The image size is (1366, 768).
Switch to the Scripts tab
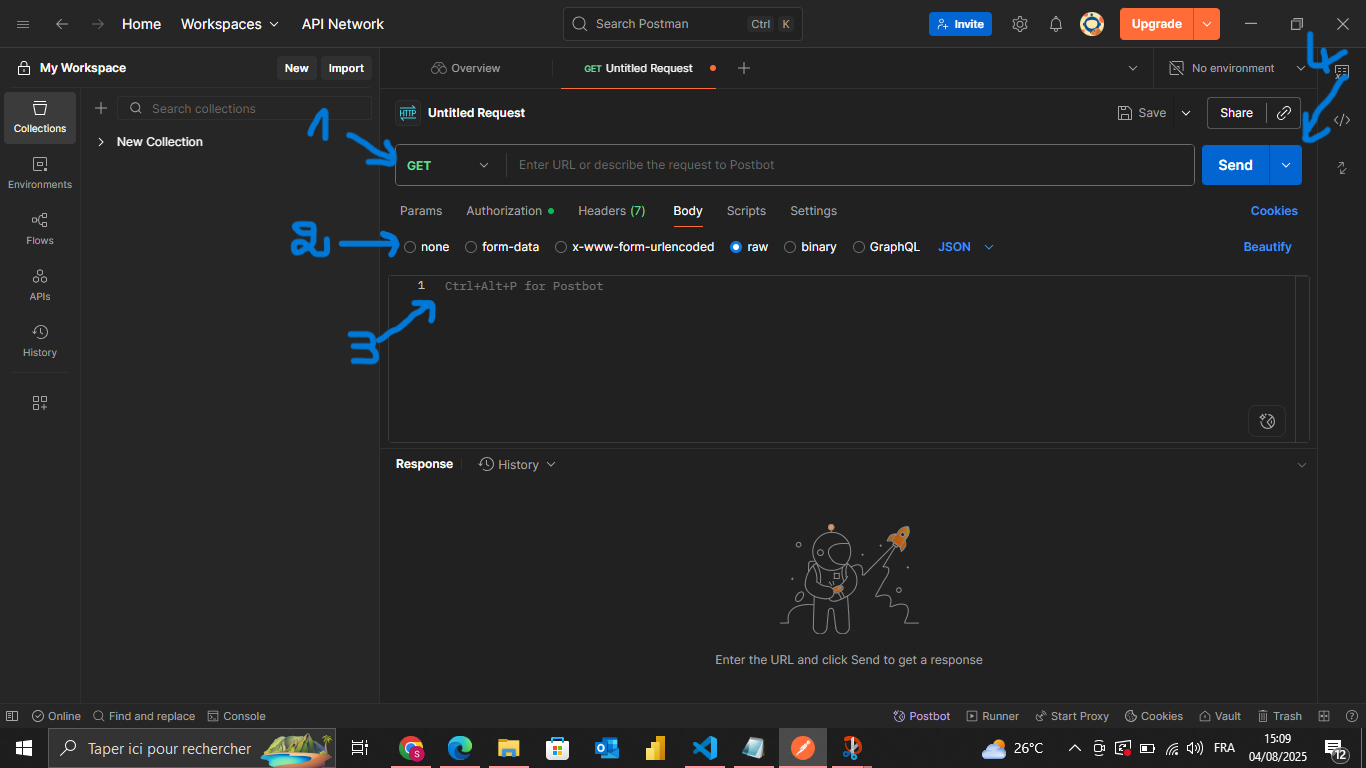746,211
